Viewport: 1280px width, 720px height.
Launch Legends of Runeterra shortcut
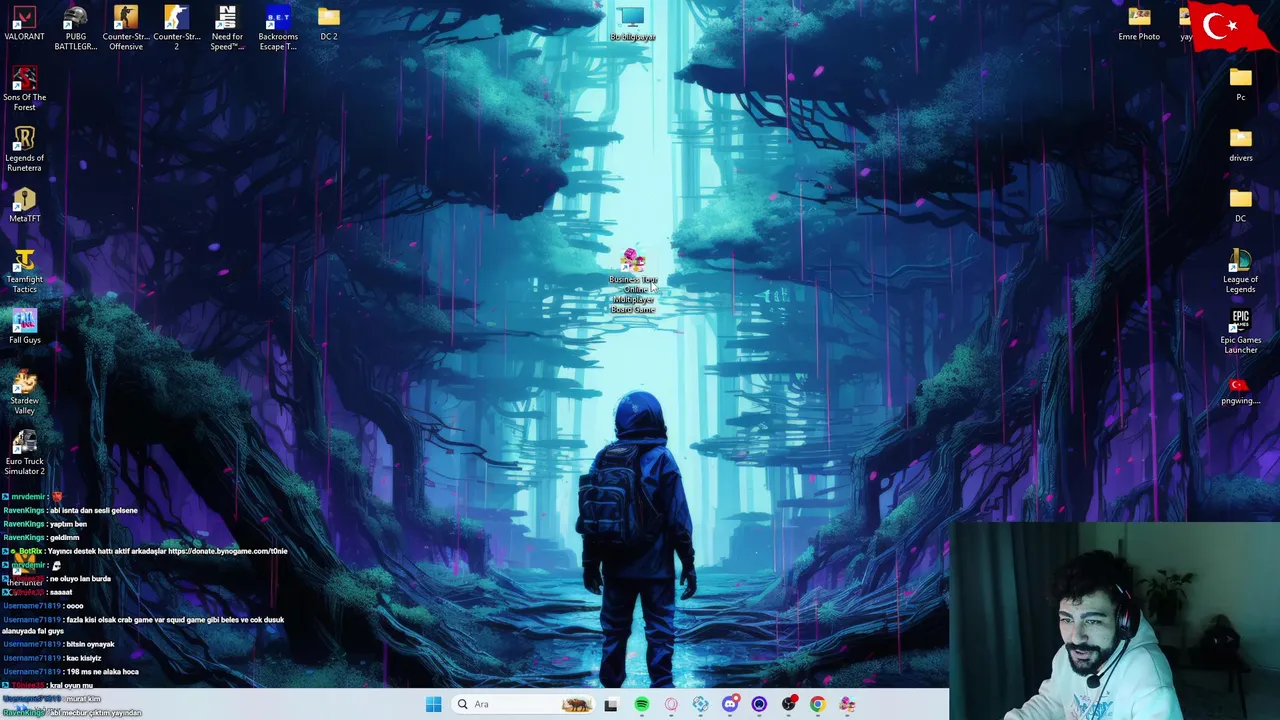(x=24, y=149)
